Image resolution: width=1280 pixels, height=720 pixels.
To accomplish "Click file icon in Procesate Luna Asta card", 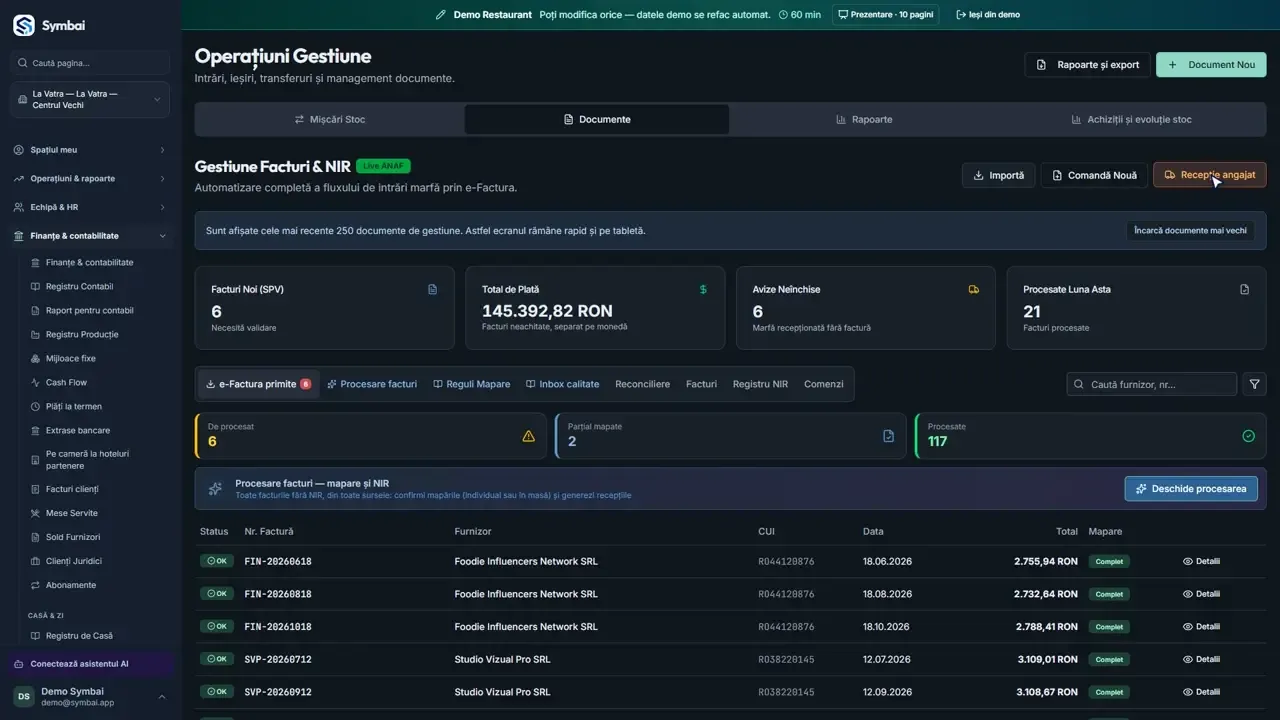I will tap(1245, 290).
